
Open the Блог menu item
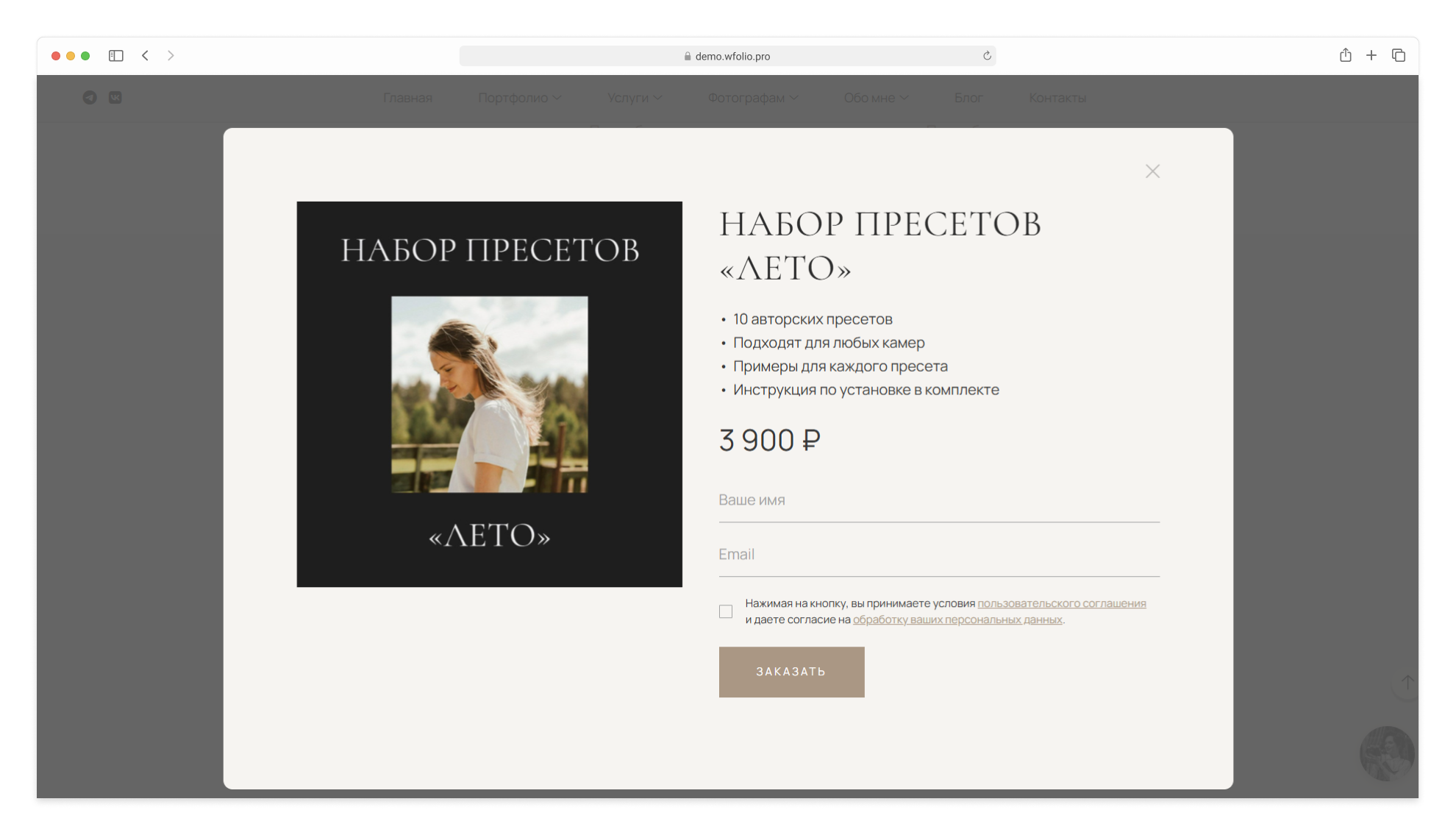pyautogui.click(x=968, y=98)
